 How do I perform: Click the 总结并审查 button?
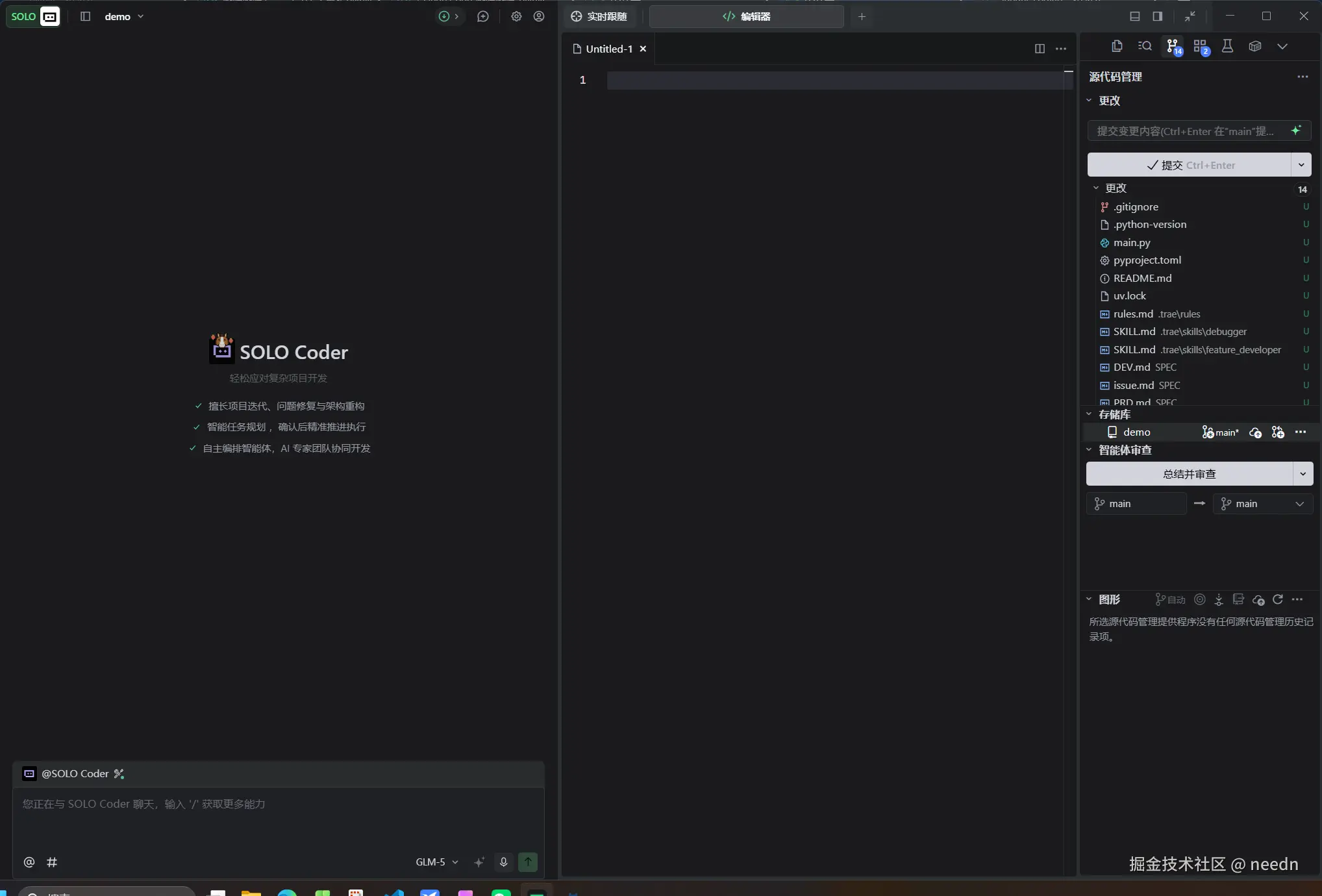click(x=1189, y=474)
